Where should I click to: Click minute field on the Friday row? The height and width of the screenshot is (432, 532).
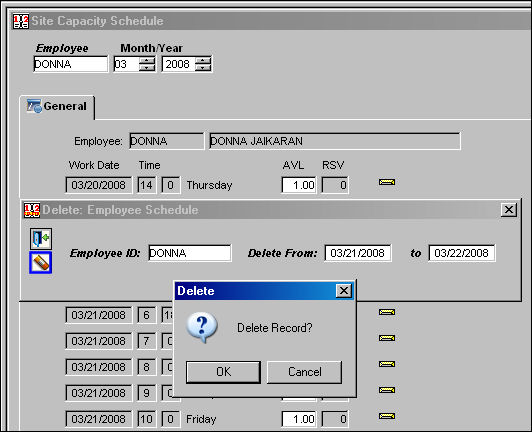point(171,419)
